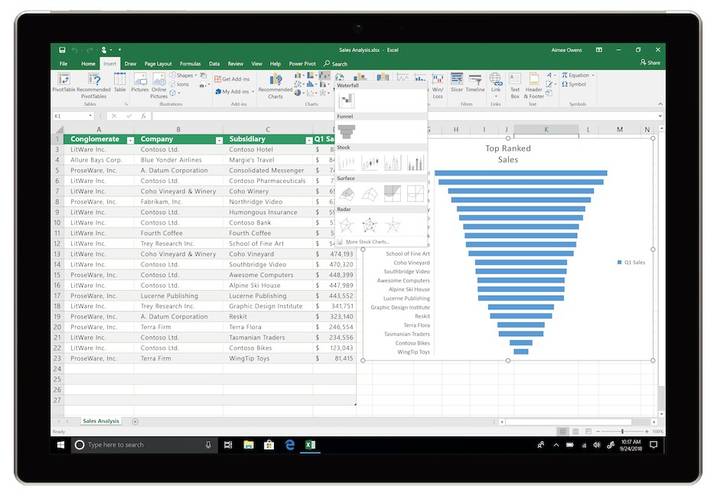Viewport: 714px width, 500px height.
Task: Click the Pictures icon
Action: pos(140,83)
